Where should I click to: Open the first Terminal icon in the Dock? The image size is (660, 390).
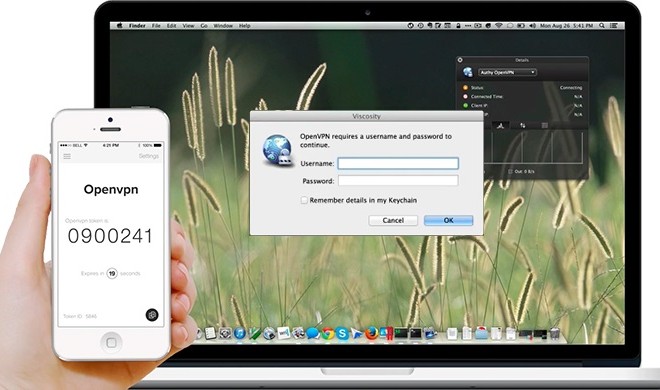pos(401,334)
